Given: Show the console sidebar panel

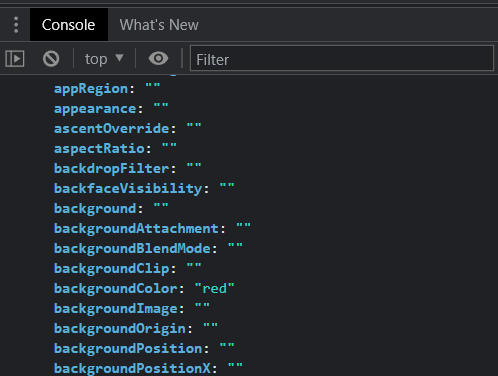Looking at the screenshot, I should point(15,59).
